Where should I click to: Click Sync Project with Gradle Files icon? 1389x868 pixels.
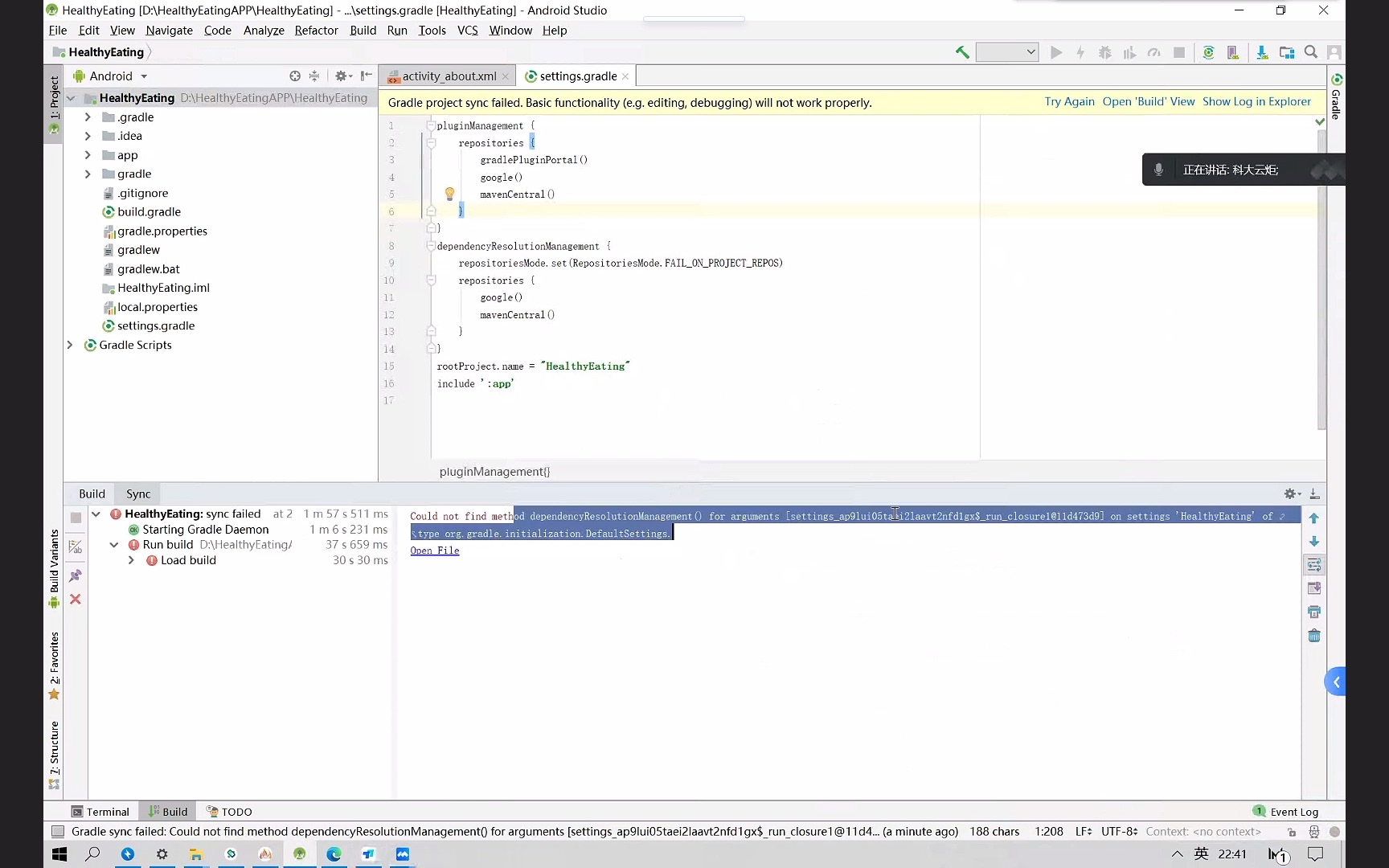pos(1208,52)
